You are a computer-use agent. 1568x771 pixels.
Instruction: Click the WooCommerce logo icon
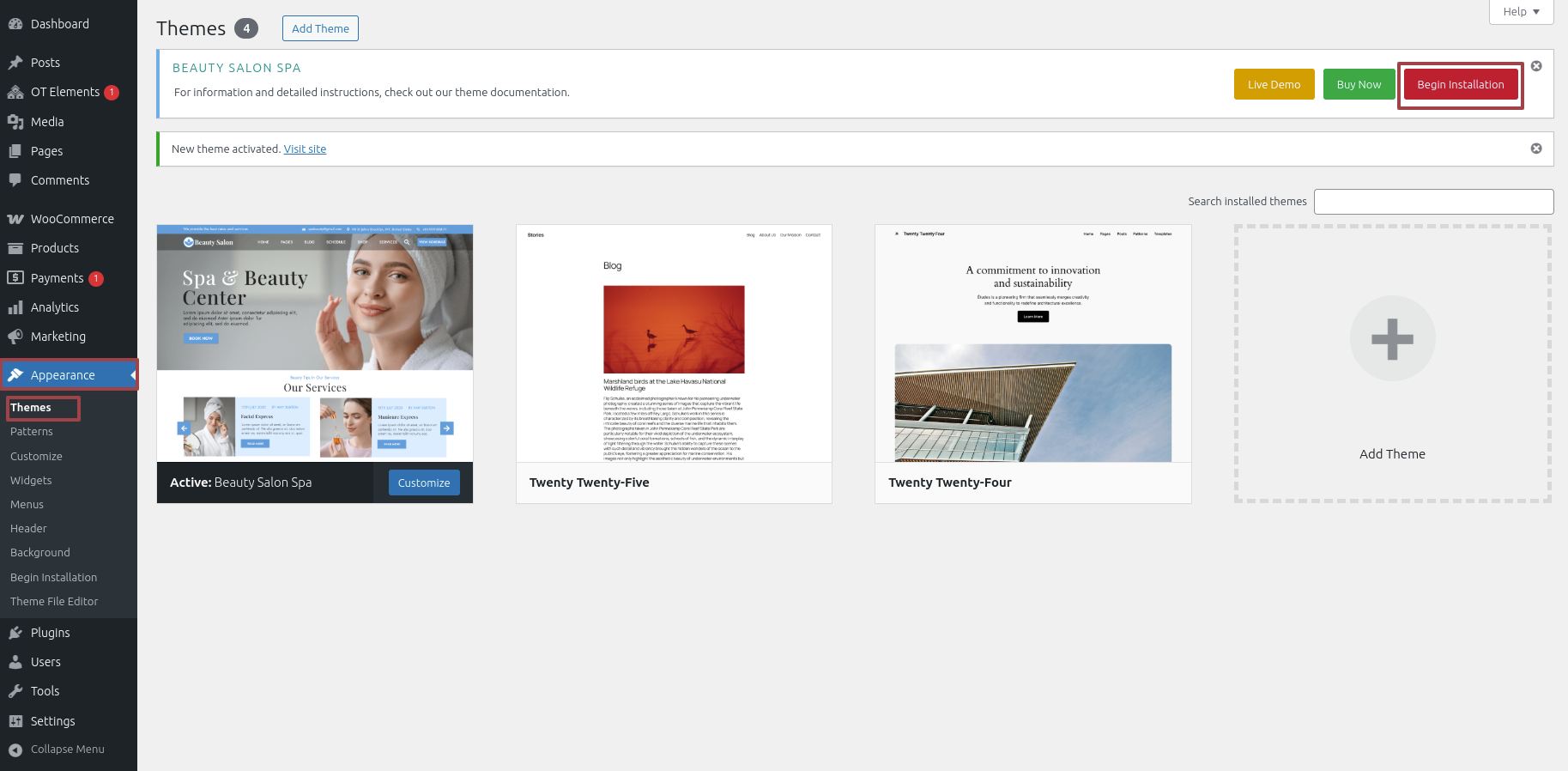click(15, 219)
